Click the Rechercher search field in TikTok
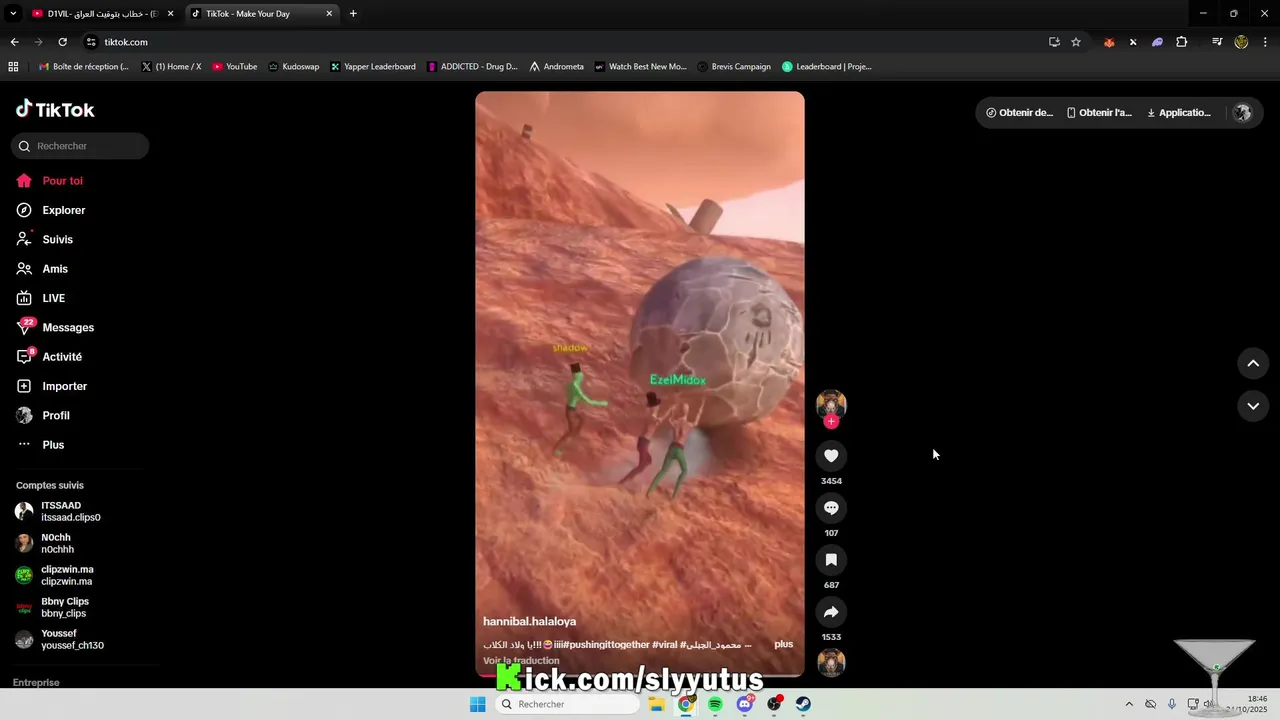The width and height of the screenshot is (1280, 720). (80, 146)
